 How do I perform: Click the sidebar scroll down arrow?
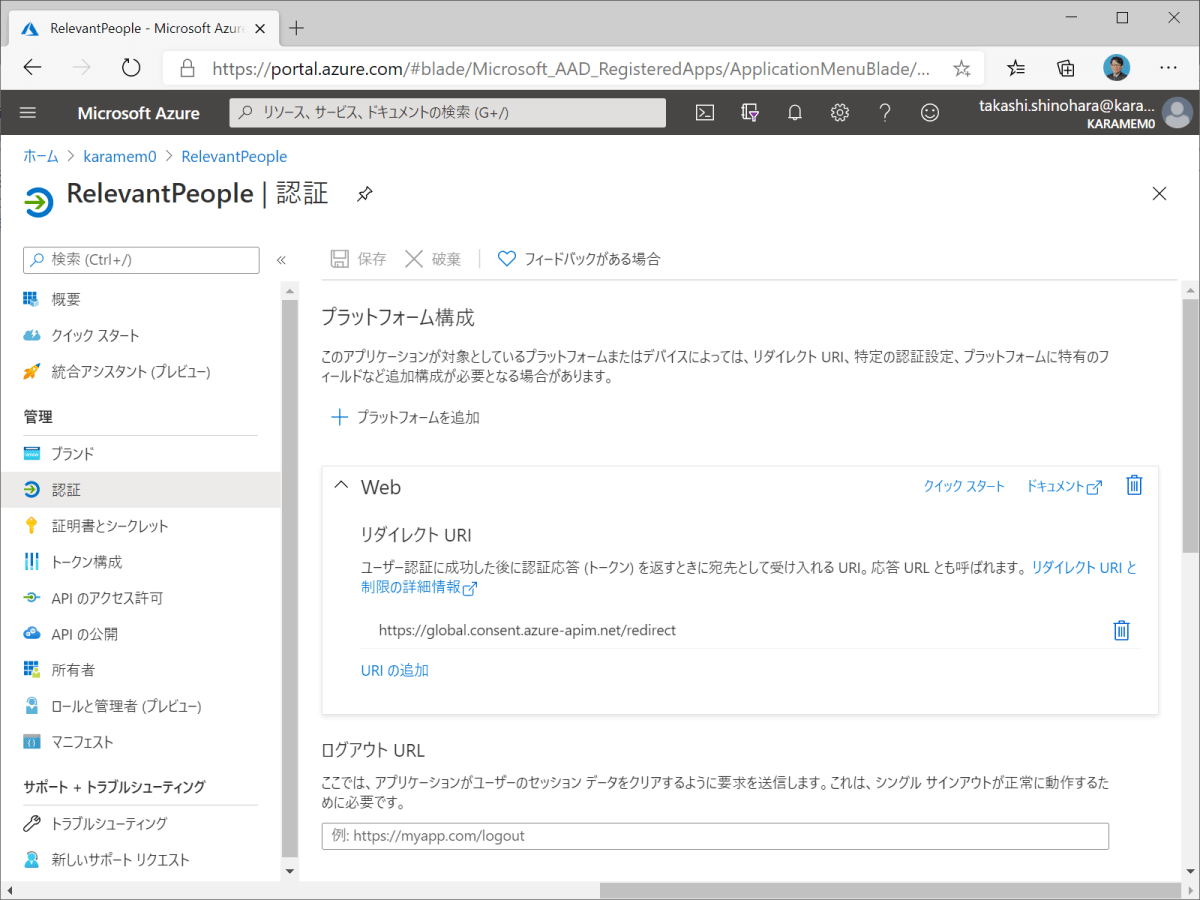point(290,870)
